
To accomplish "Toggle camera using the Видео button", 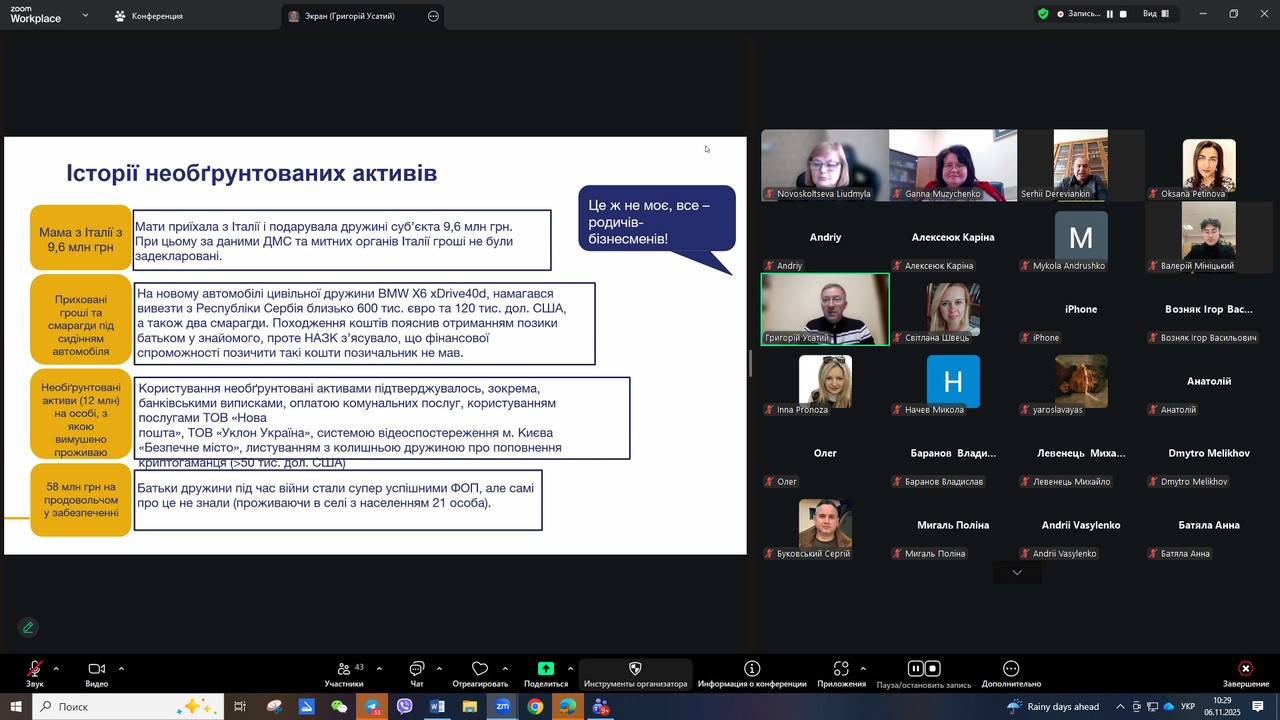I will [96, 669].
